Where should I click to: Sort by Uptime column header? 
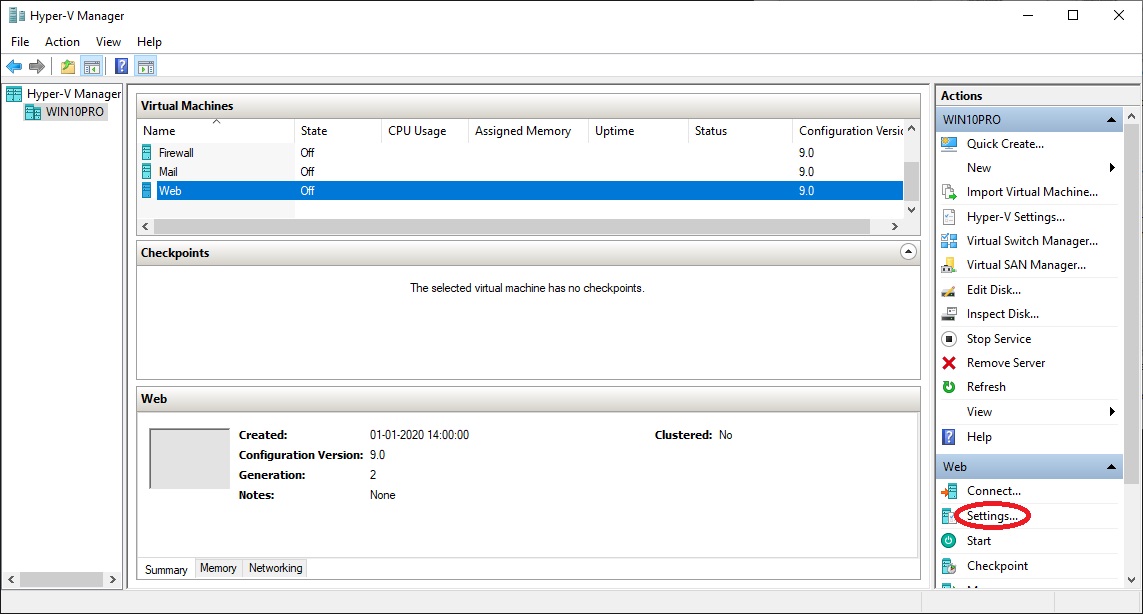pyautogui.click(x=638, y=131)
